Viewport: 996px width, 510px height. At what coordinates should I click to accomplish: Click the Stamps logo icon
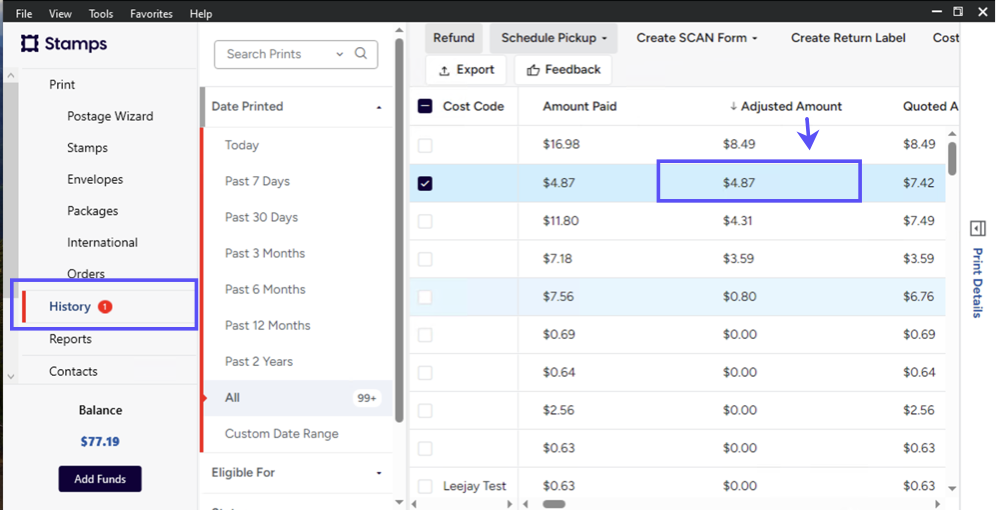click(30, 44)
